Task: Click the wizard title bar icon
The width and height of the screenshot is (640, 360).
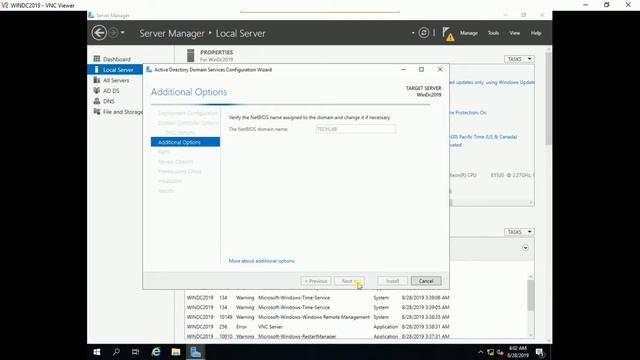Action: 149,70
